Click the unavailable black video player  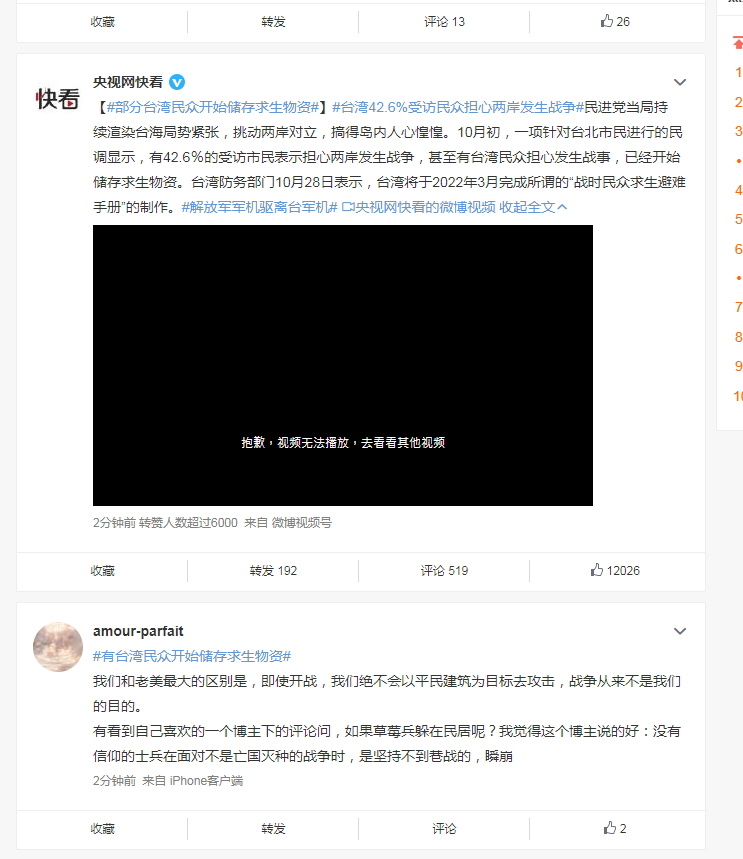click(x=343, y=365)
